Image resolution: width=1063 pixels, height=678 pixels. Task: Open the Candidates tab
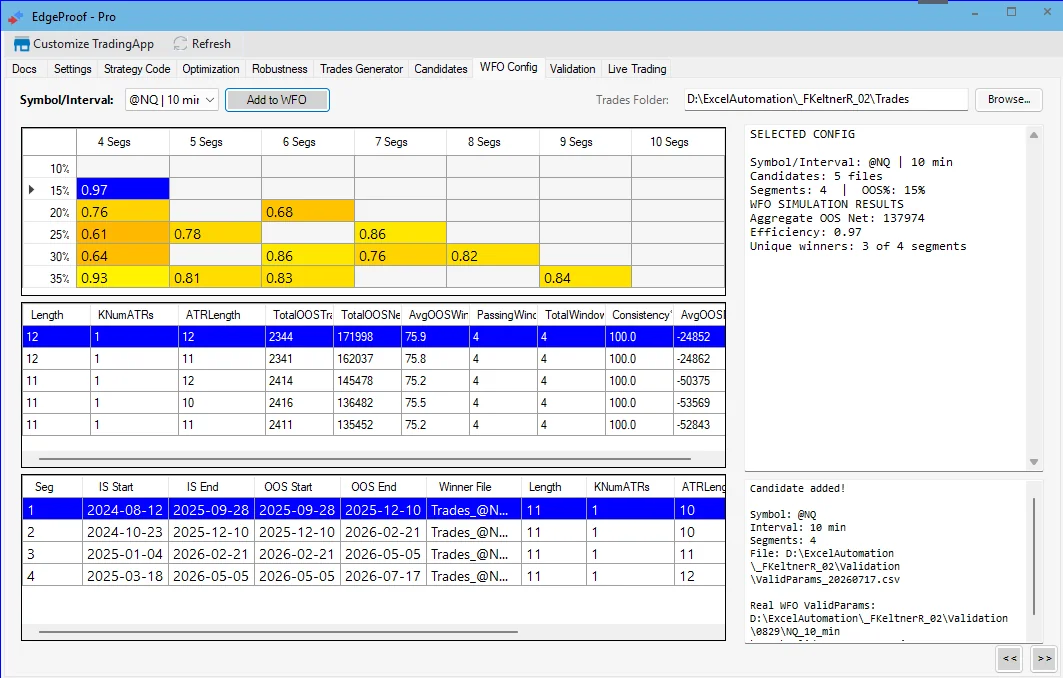pos(441,68)
